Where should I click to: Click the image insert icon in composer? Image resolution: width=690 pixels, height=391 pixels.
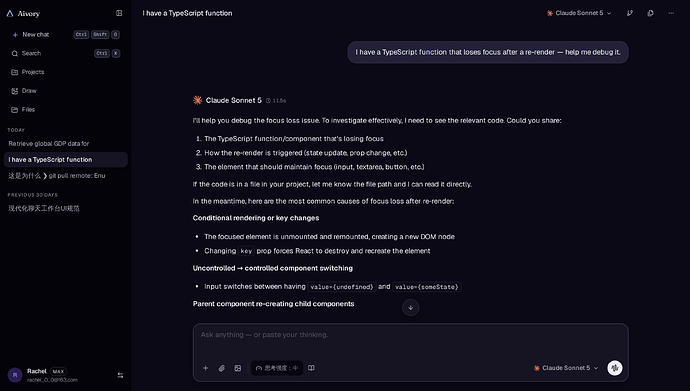point(238,368)
